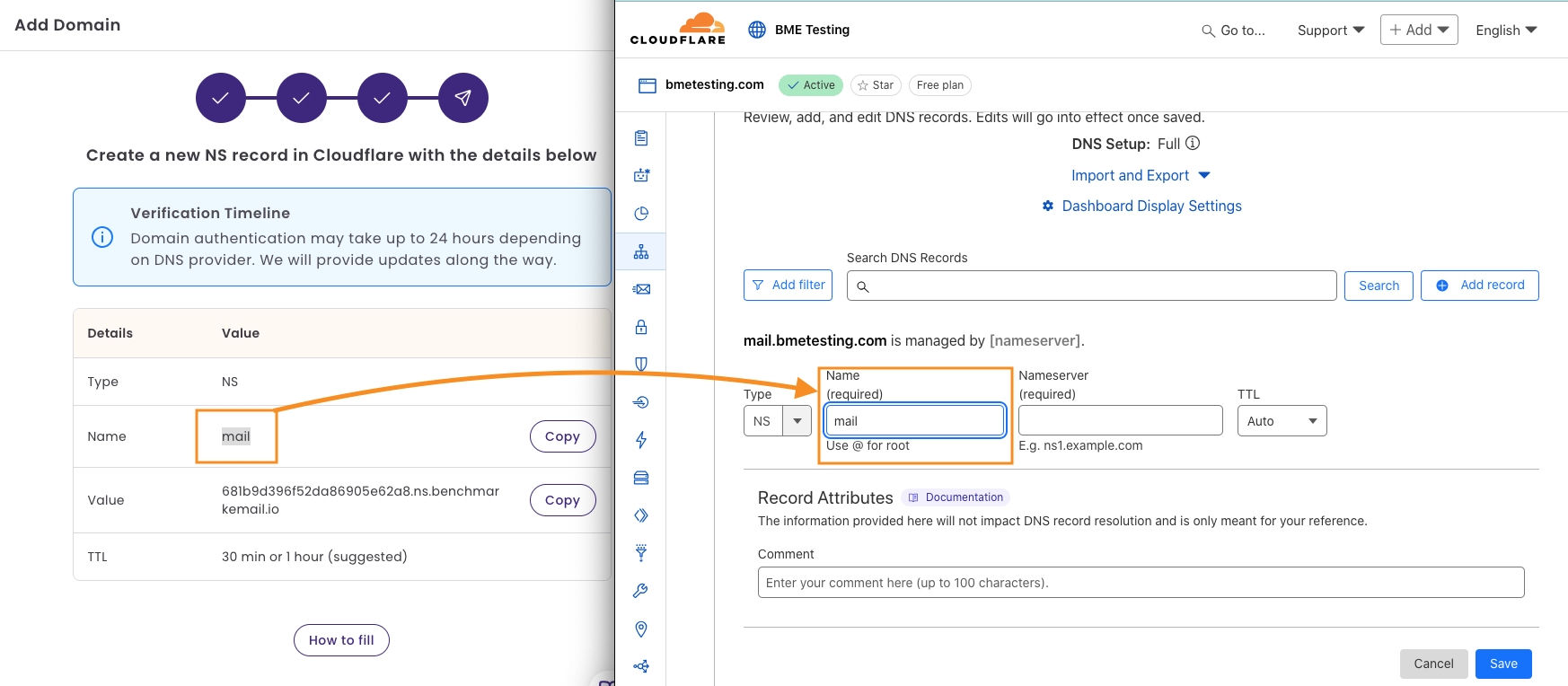Open the Overview clipboard icon in Cloudflare sidebar
Screen dimensions: 1568x686
coord(641,138)
